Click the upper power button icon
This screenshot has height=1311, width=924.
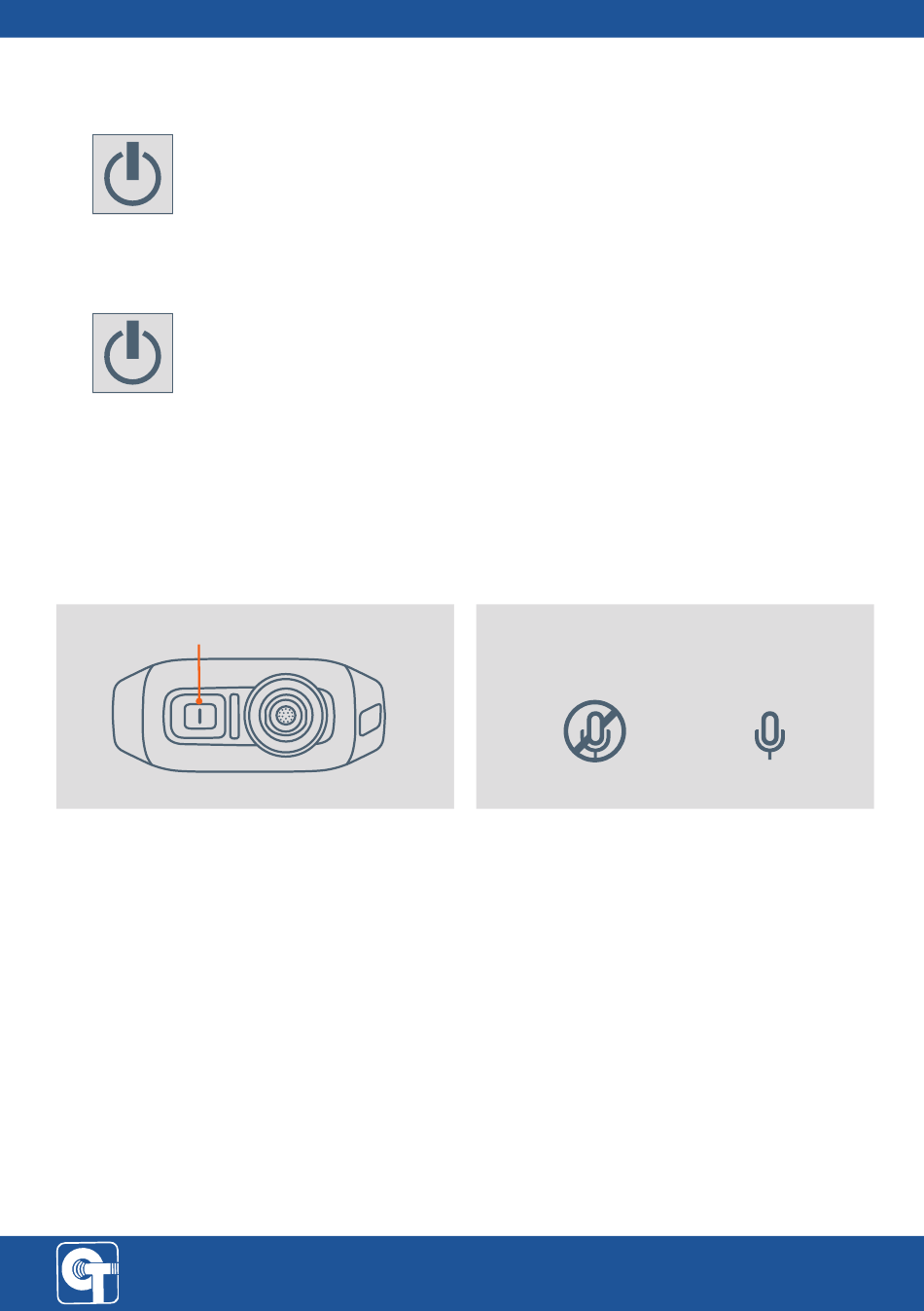(132, 174)
